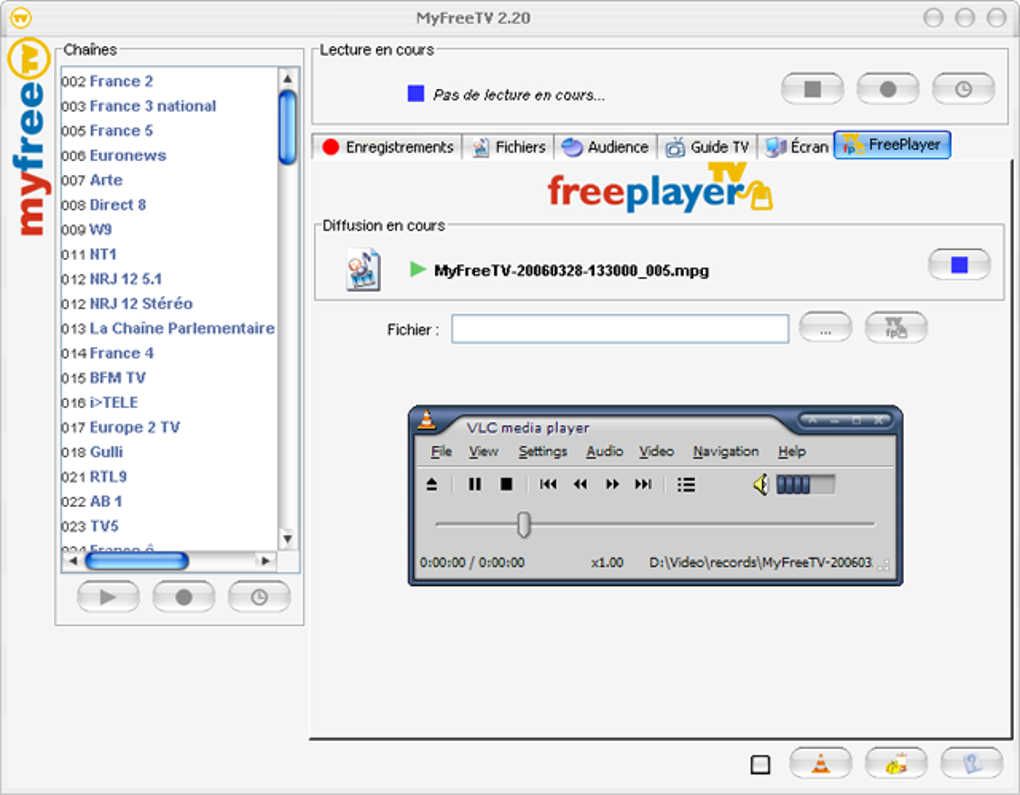The height and width of the screenshot is (795, 1020).
Task: Adjust the VLC volume bar
Action: (x=805, y=484)
